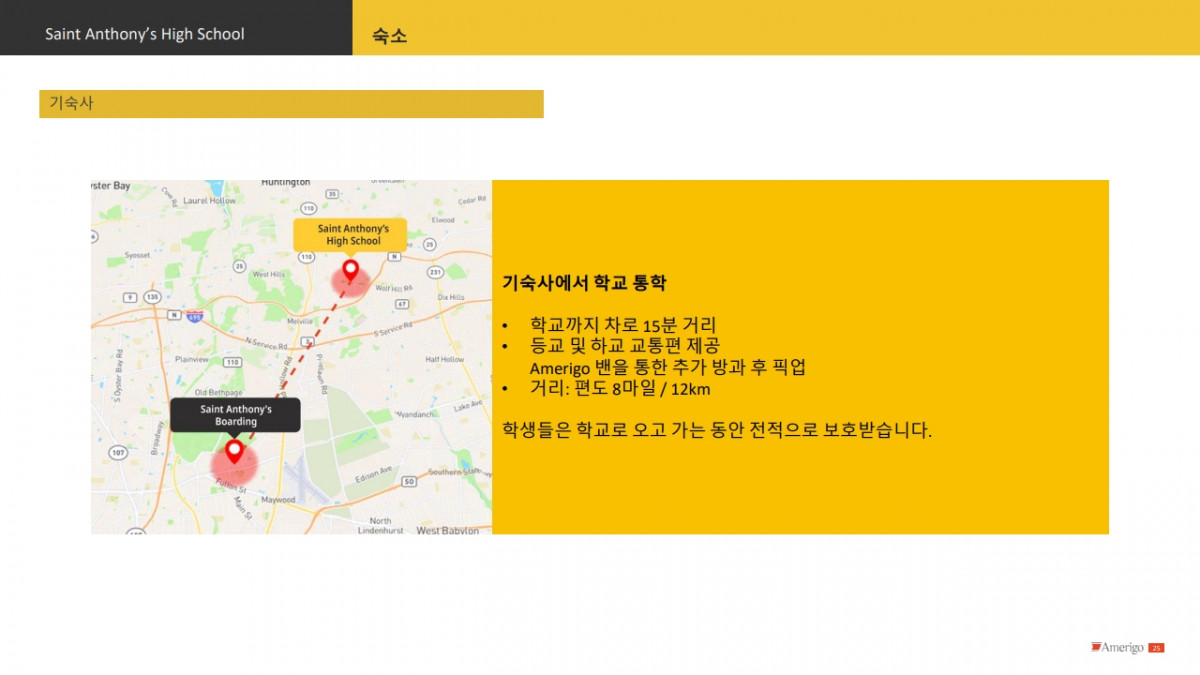Screen dimensions: 1200x675
Task: Click the 숙소 slide title
Action: click(x=389, y=36)
